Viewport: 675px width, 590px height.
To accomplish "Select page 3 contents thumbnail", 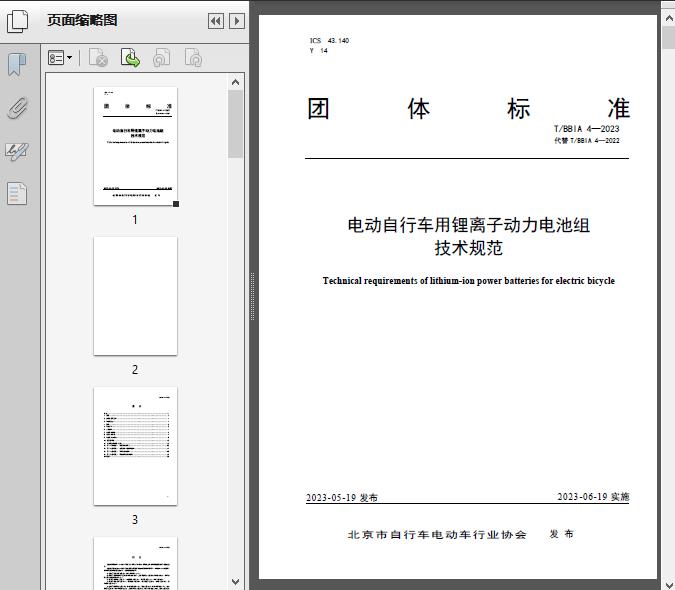I will click(x=135, y=446).
